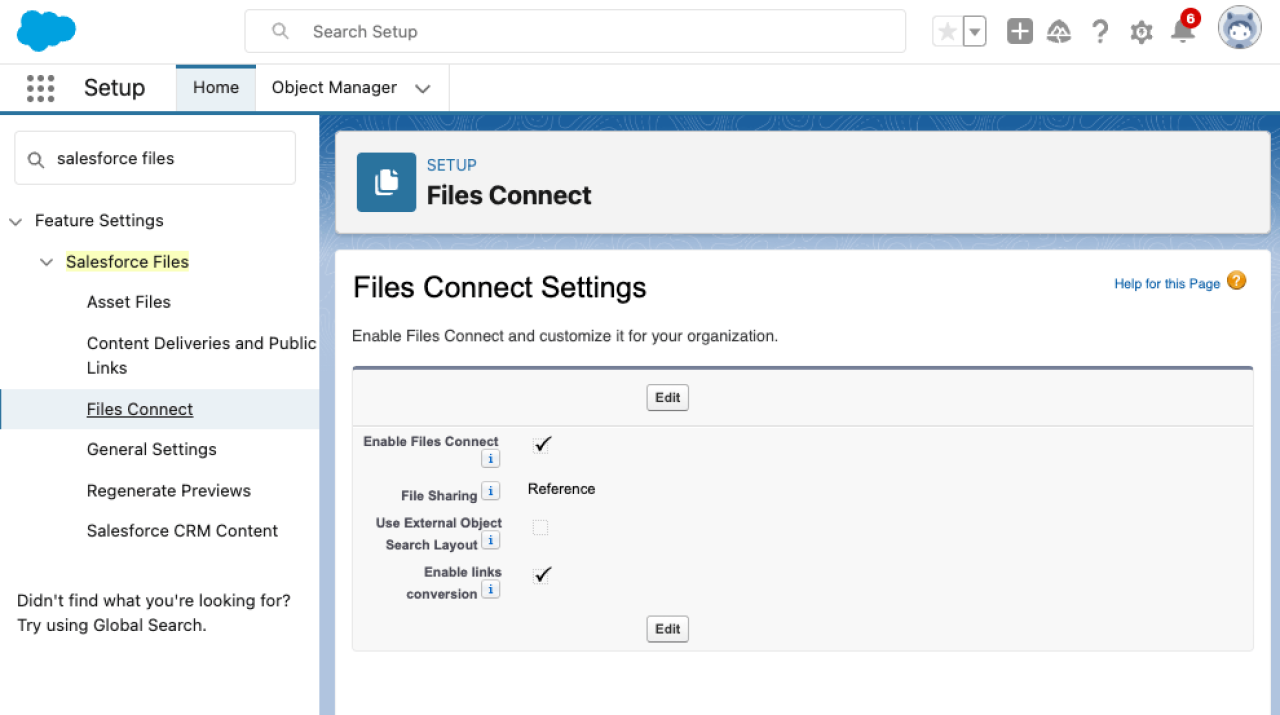Screen dimensions: 1280x715
Task: Click info icon for Enable links conversion
Action: [x=490, y=590]
